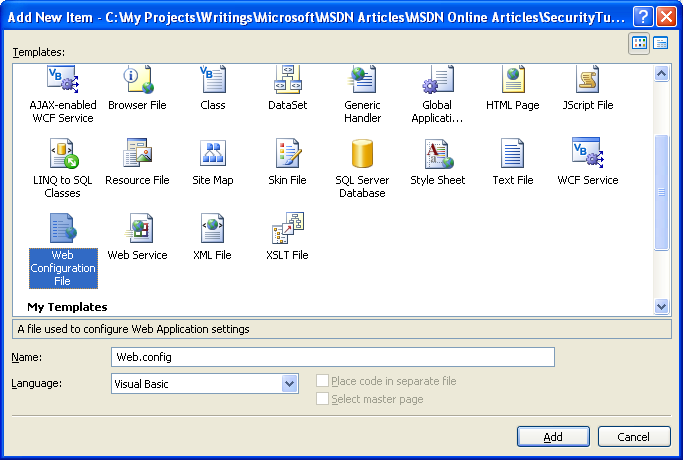683x460 pixels.
Task: Click the templates list scroll up arrow
Action: (x=661, y=74)
